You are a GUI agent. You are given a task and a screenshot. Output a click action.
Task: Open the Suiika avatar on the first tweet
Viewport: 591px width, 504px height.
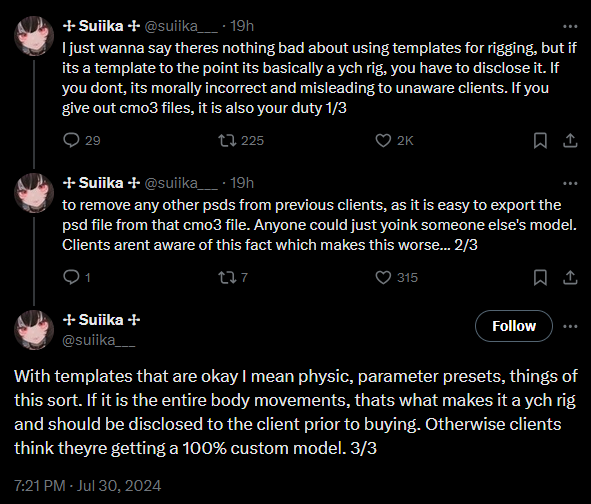(x=34, y=36)
